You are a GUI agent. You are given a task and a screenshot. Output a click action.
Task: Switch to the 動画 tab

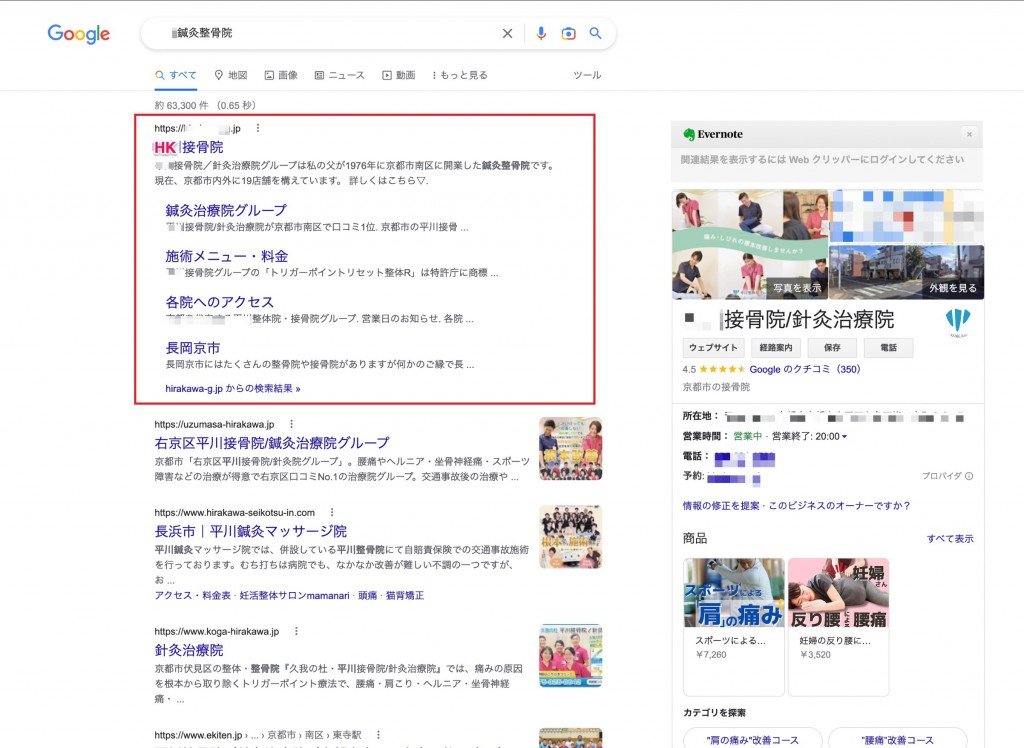click(398, 75)
